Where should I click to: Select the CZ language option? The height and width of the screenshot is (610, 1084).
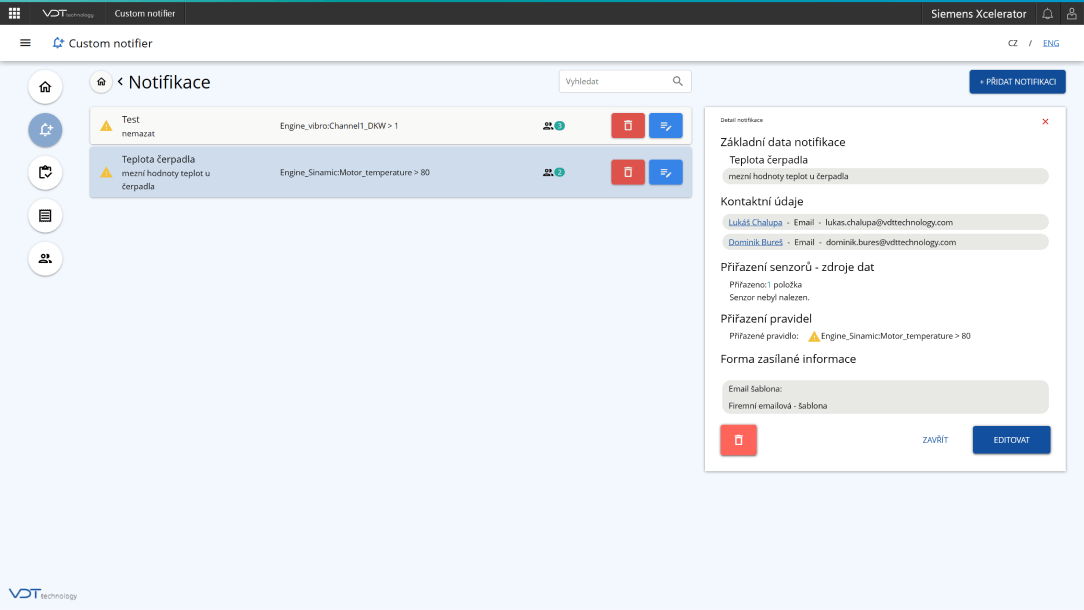tap(1013, 43)
